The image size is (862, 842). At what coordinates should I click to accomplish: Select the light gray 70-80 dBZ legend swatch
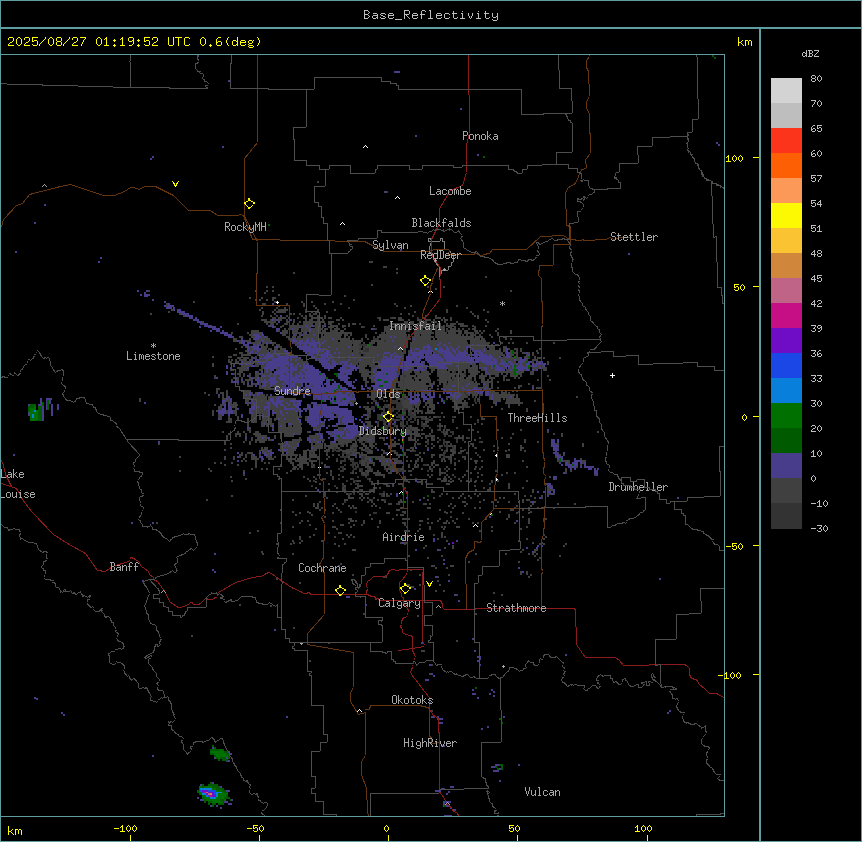(x=786, y=91)
